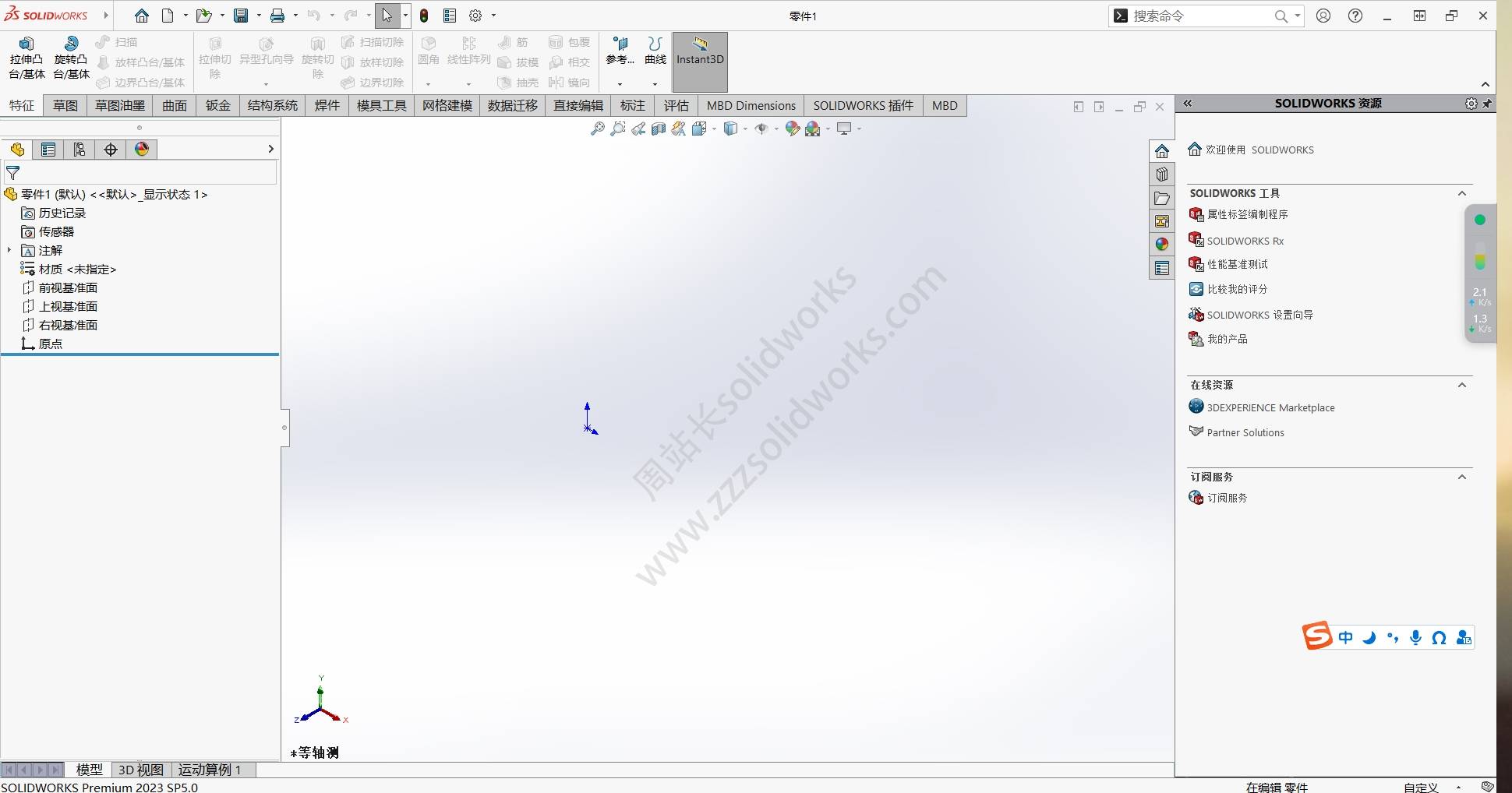Screen dimensions: 1512x793
Task: Expand the 参考 dropdown arrow
Action: [620, 83]
